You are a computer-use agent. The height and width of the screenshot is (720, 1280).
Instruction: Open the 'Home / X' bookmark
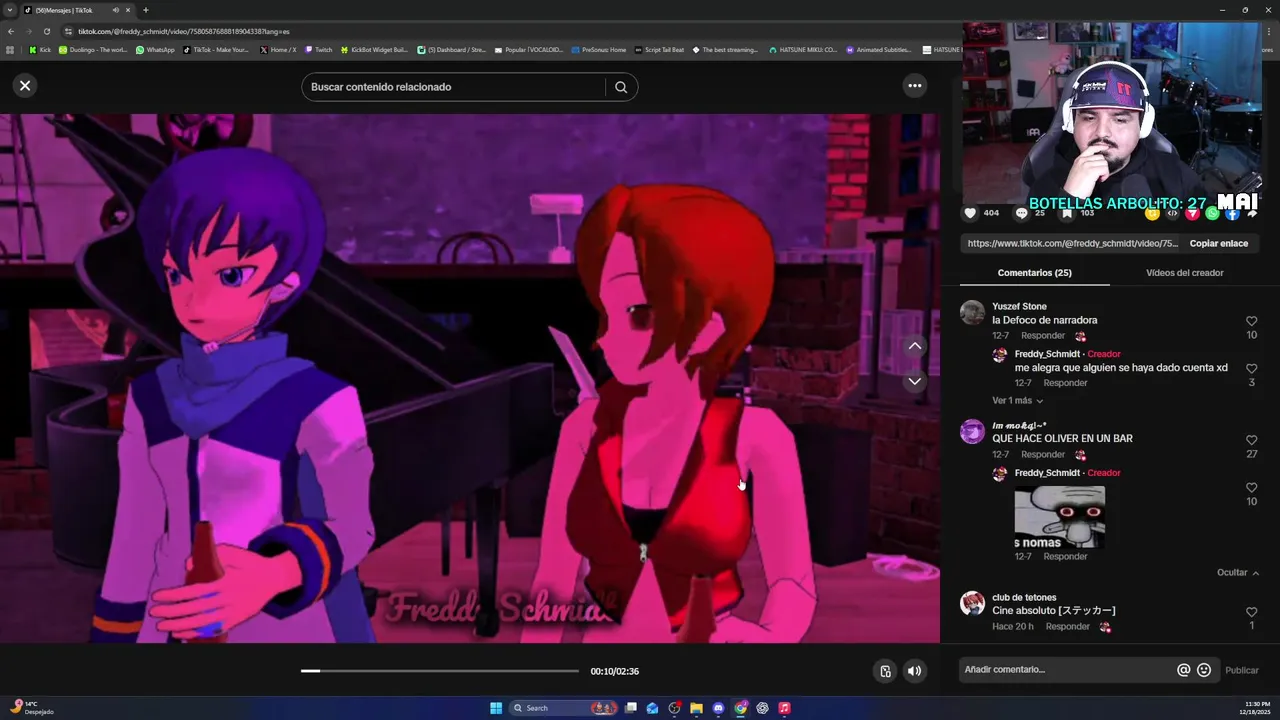tap(278, 49)
